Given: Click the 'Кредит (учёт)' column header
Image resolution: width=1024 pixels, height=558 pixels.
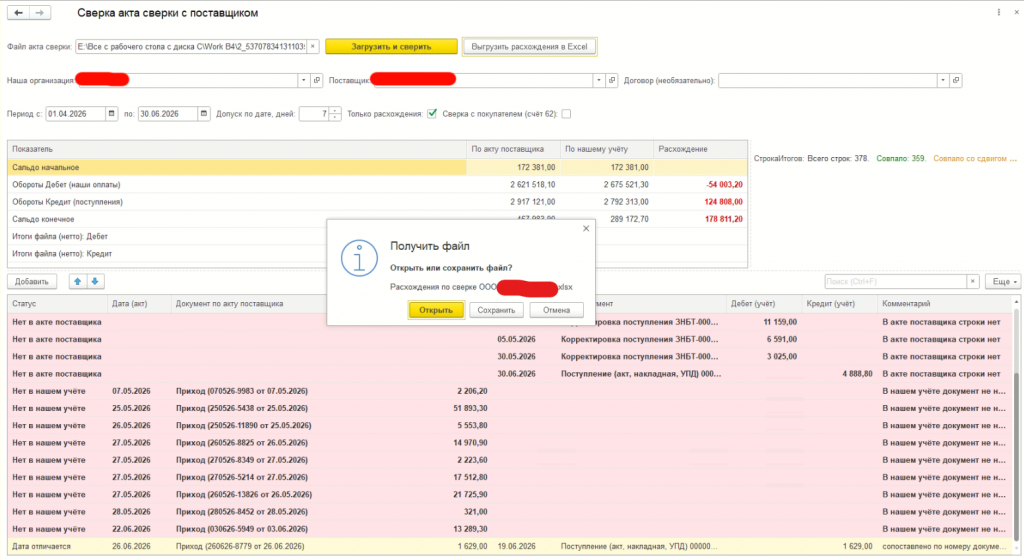Looking at the screenshot, I should tap(839, 304).
